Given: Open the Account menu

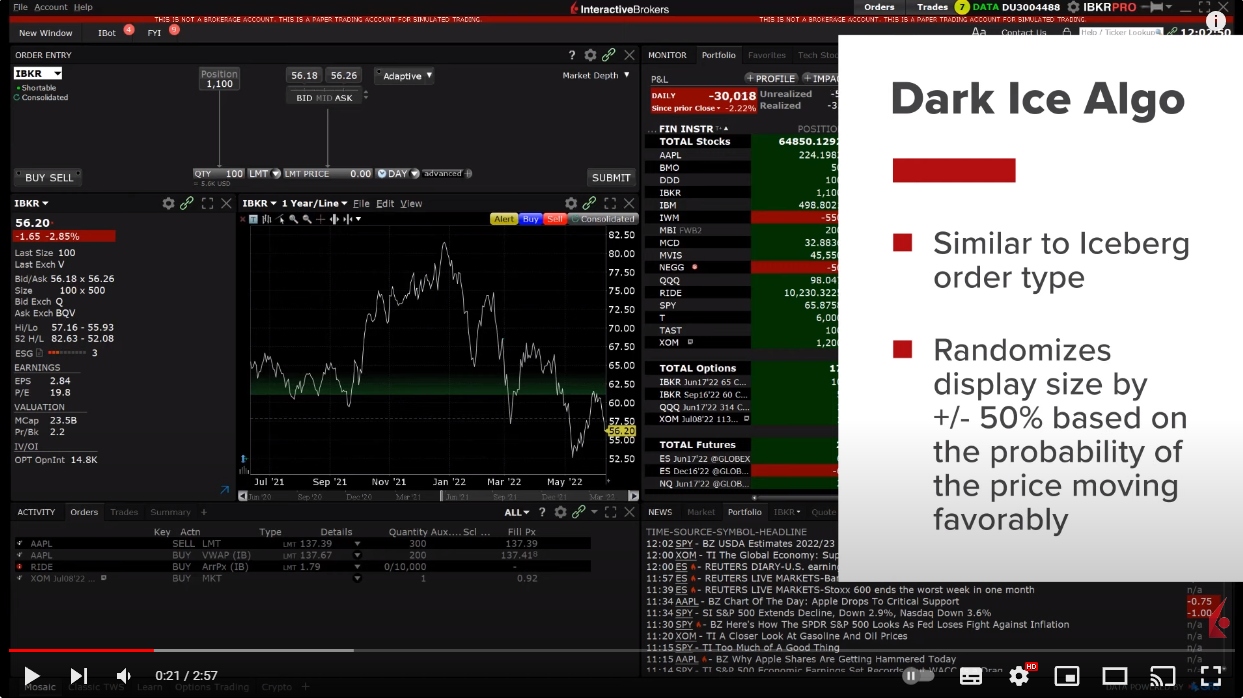Looking at the screenshot, I should click(51, 7).
